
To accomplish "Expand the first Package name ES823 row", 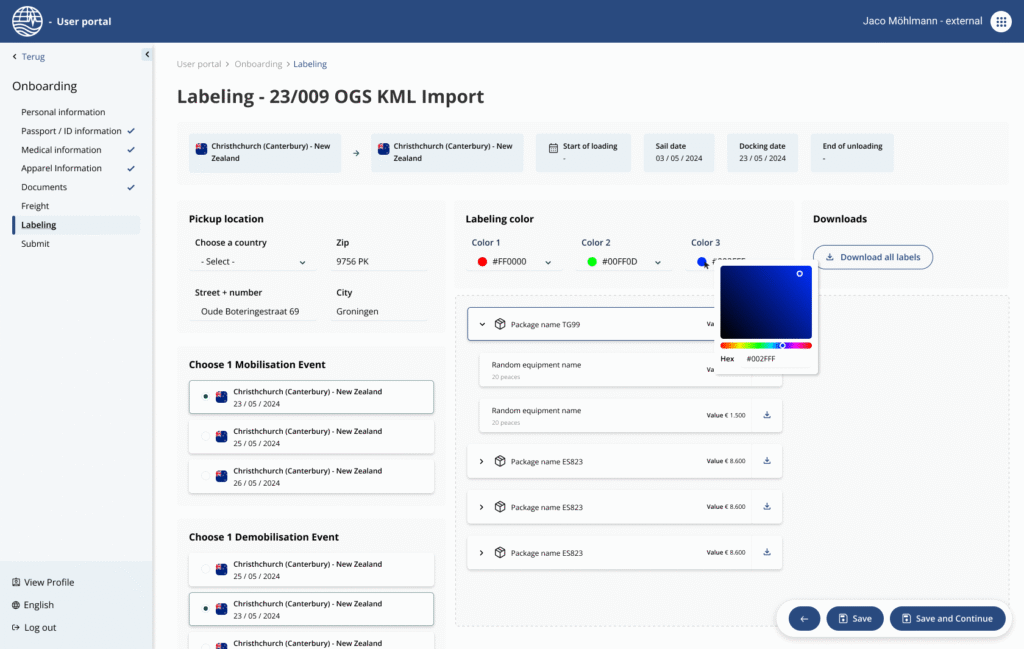I will tap(479, 462).
